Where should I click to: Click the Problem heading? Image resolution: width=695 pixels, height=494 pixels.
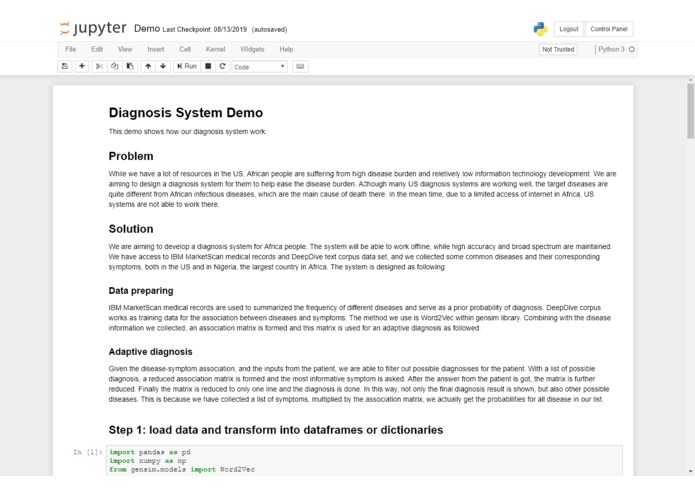pyautogui.click(x=131, y=156)
